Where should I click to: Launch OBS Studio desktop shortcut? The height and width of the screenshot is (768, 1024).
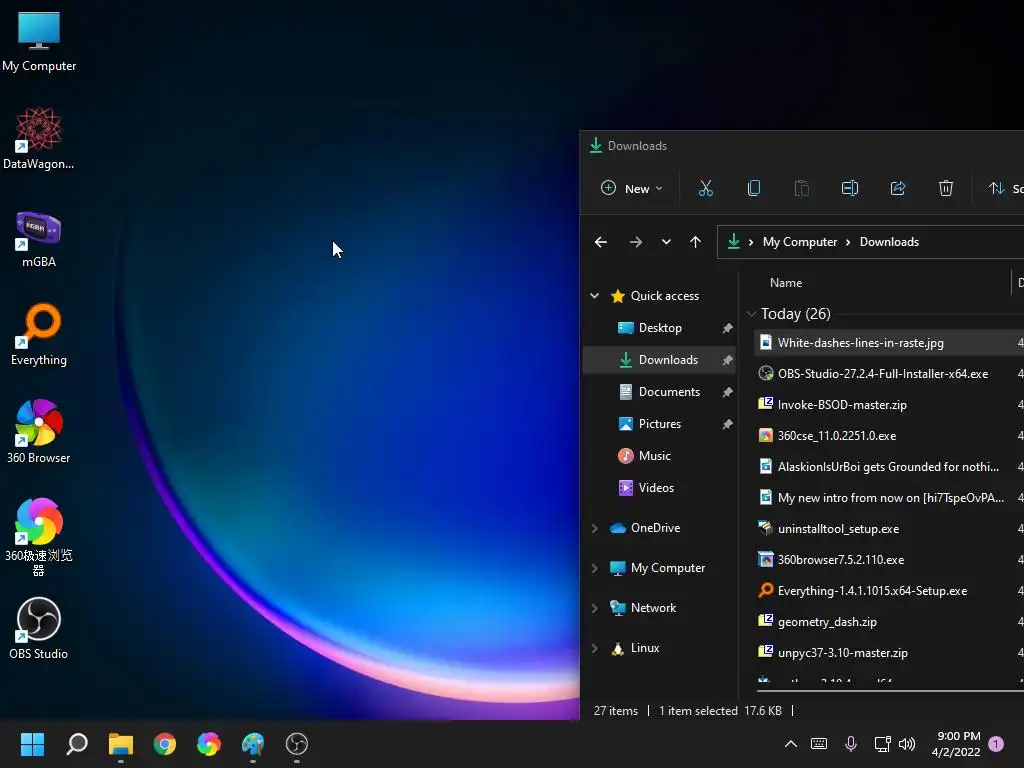point(39,628)
